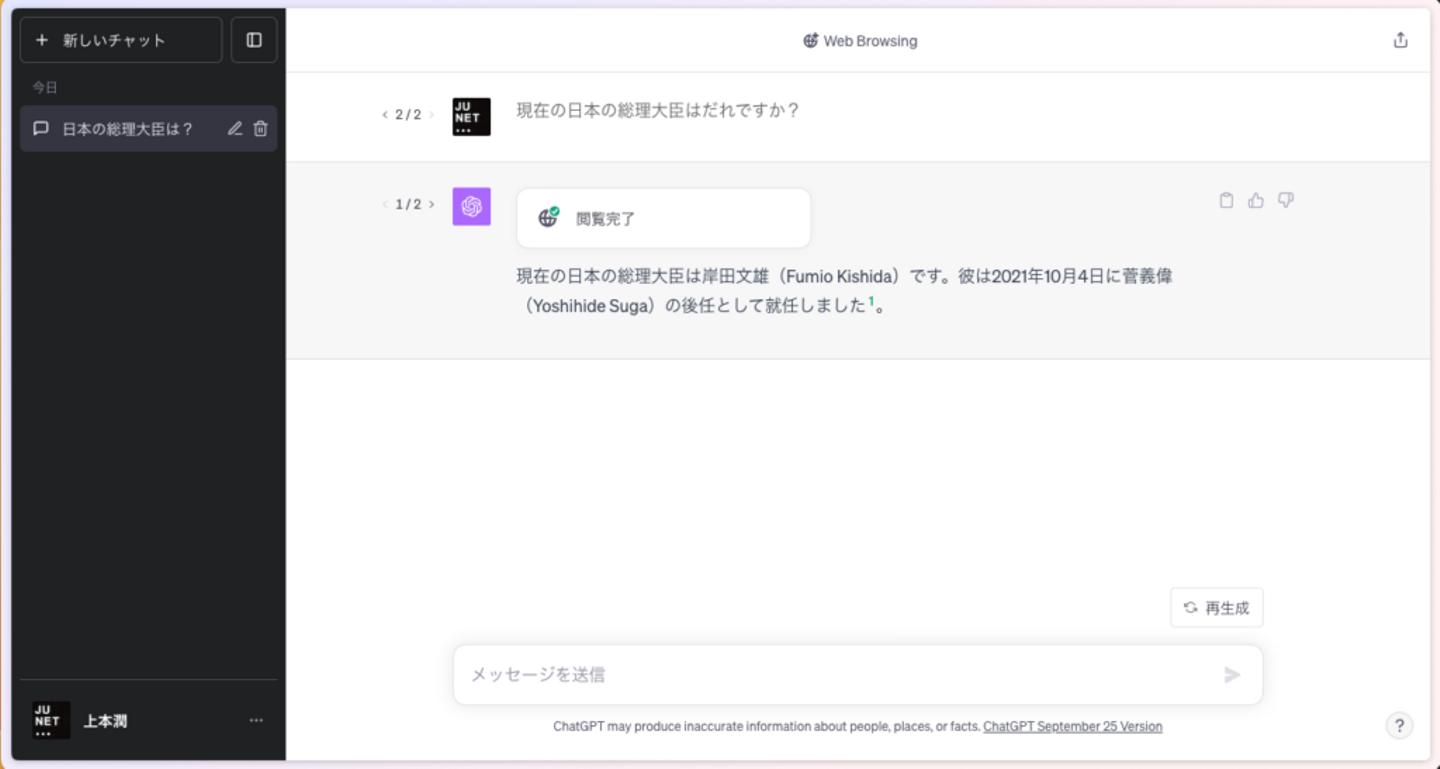1440x769 pixels.
Task: Open ChatGPT September 25 Version link
Action: [x=1073, y=727]
